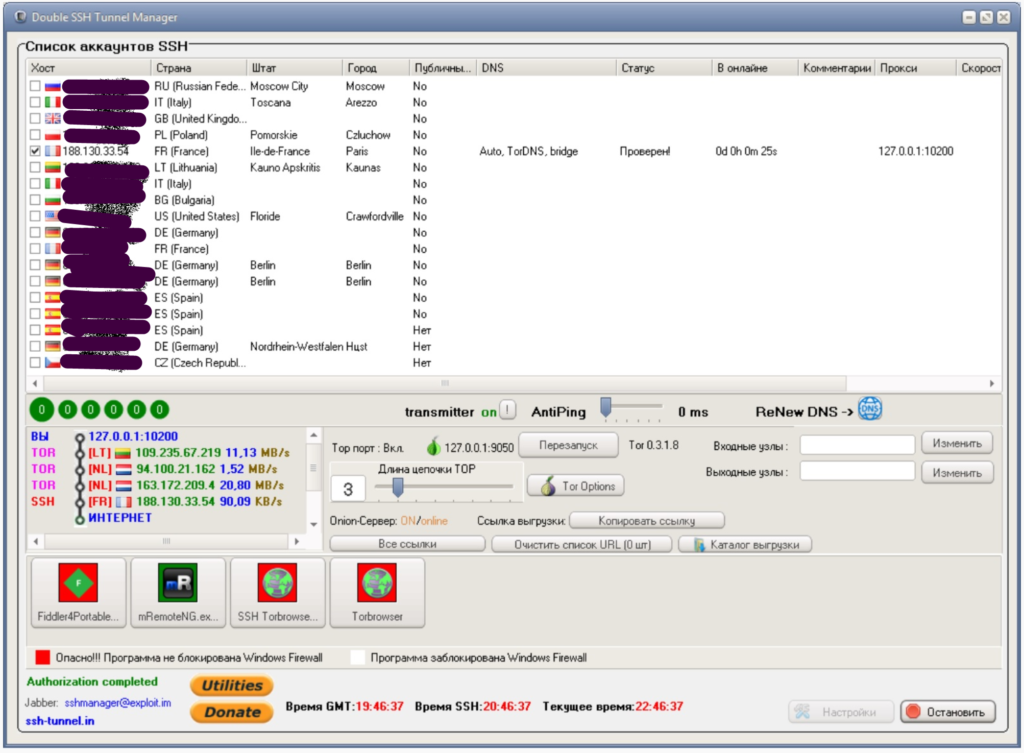Start Fiddler4Portable application
Viewport: 1024px width, 753px height.
78,592
